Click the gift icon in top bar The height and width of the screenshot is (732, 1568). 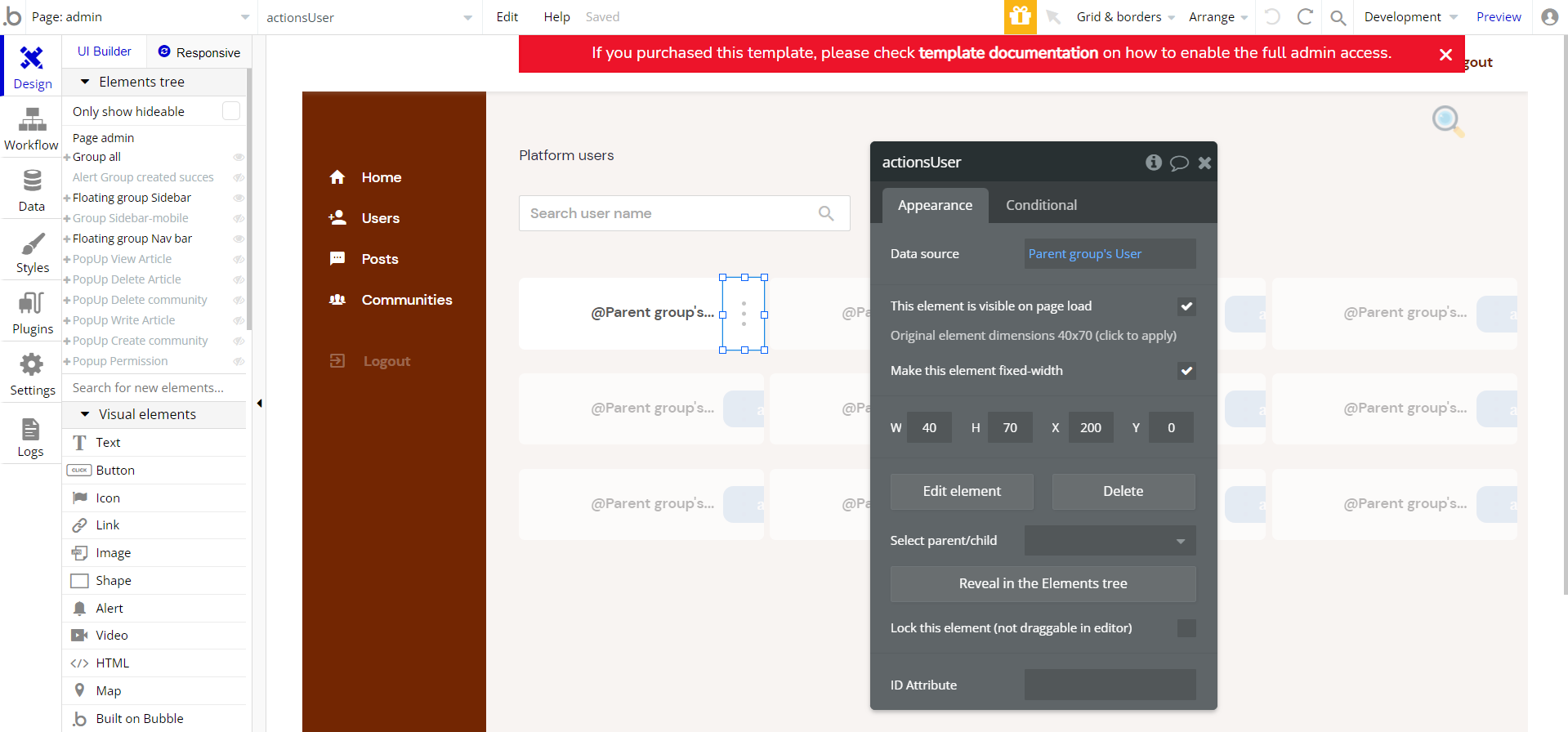pos(1020,17)
